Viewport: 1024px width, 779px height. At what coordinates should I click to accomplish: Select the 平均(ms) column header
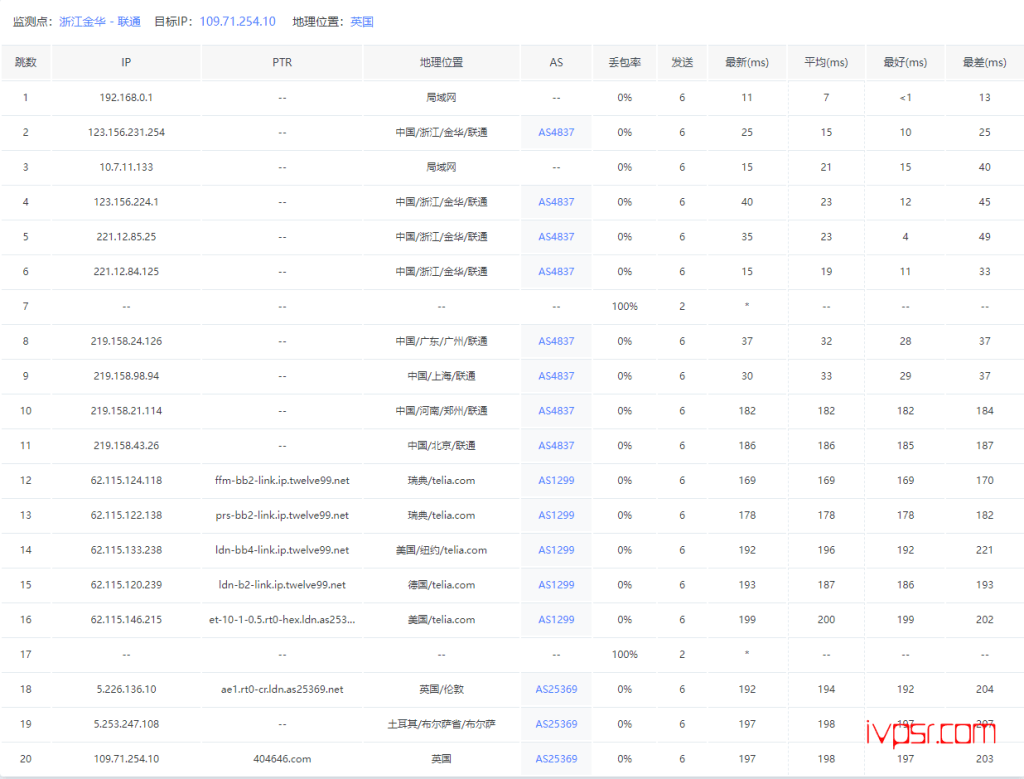click(826, 63)
